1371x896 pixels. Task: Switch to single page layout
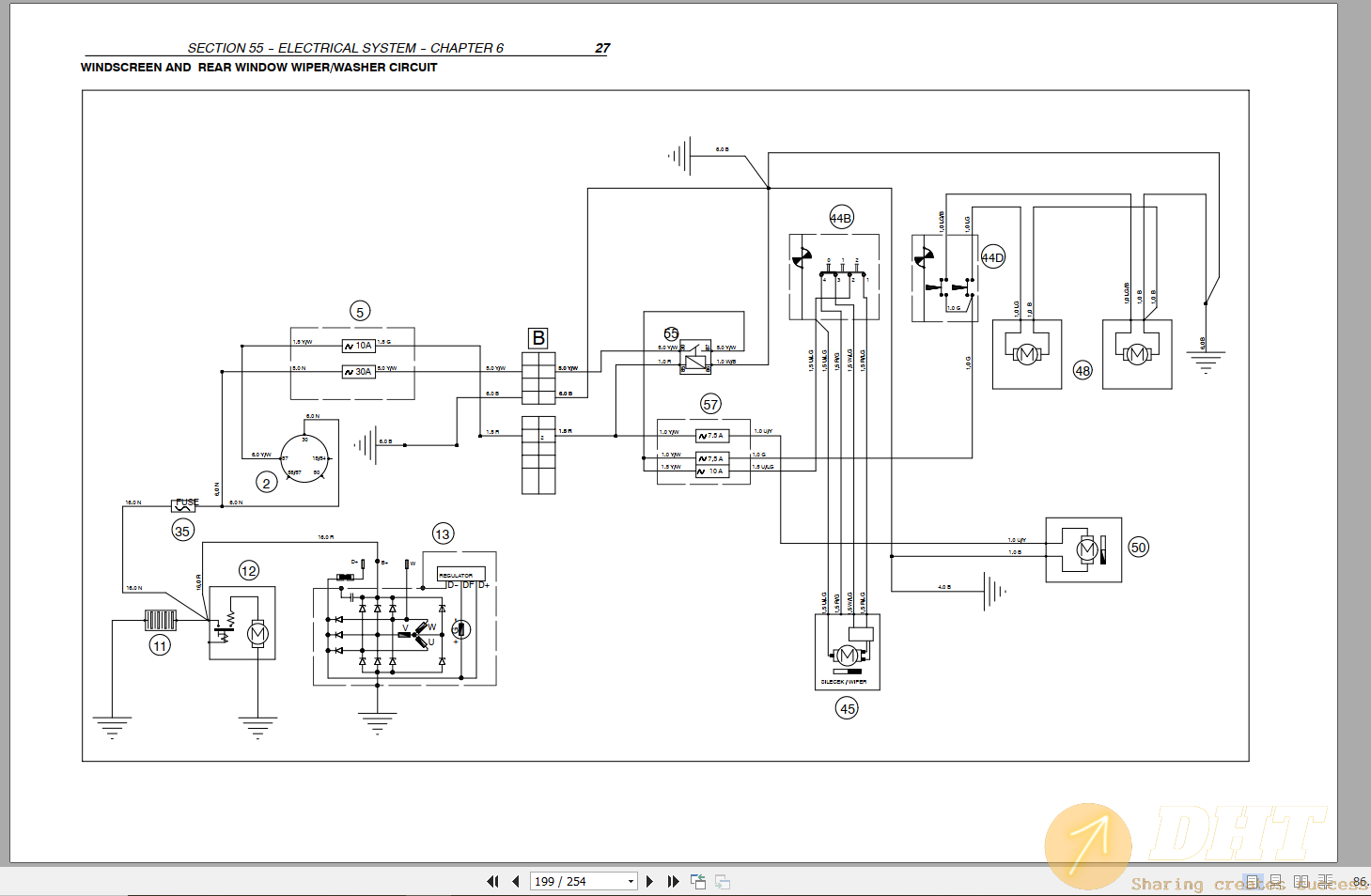point(1253,881)
